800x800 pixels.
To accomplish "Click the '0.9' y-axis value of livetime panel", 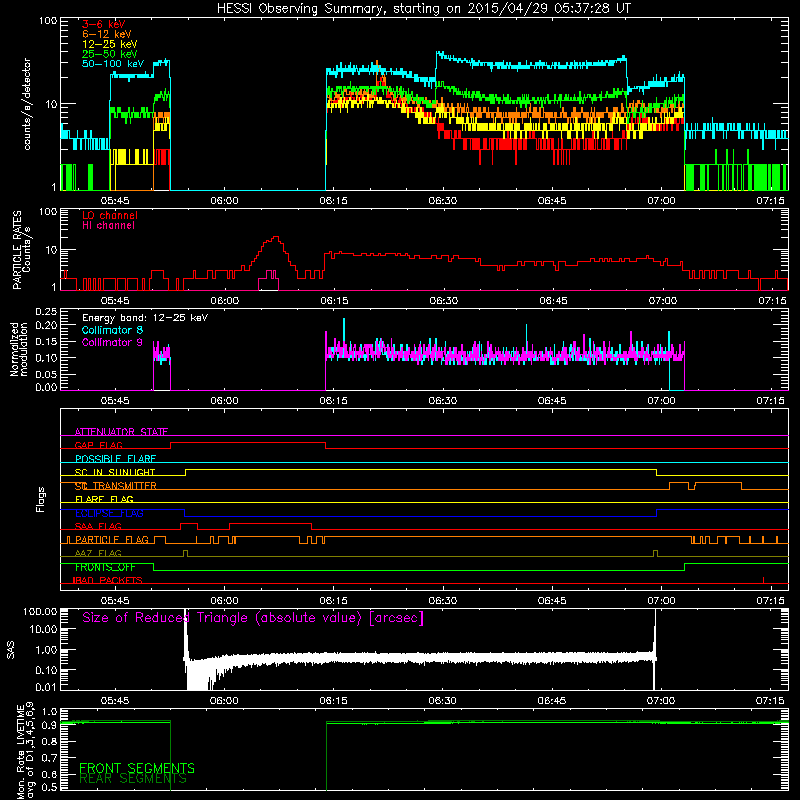I will [x=49, y=725].
